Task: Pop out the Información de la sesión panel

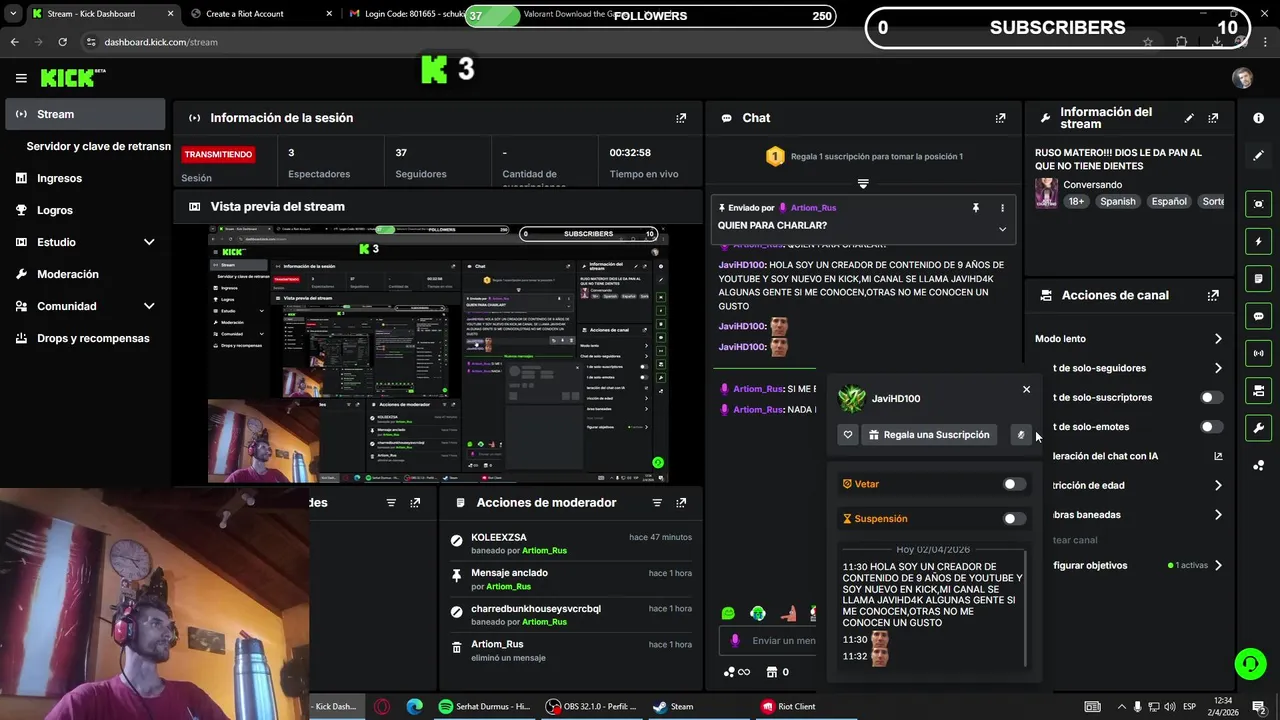Action: pyautogui.click(x=681, y=118)
